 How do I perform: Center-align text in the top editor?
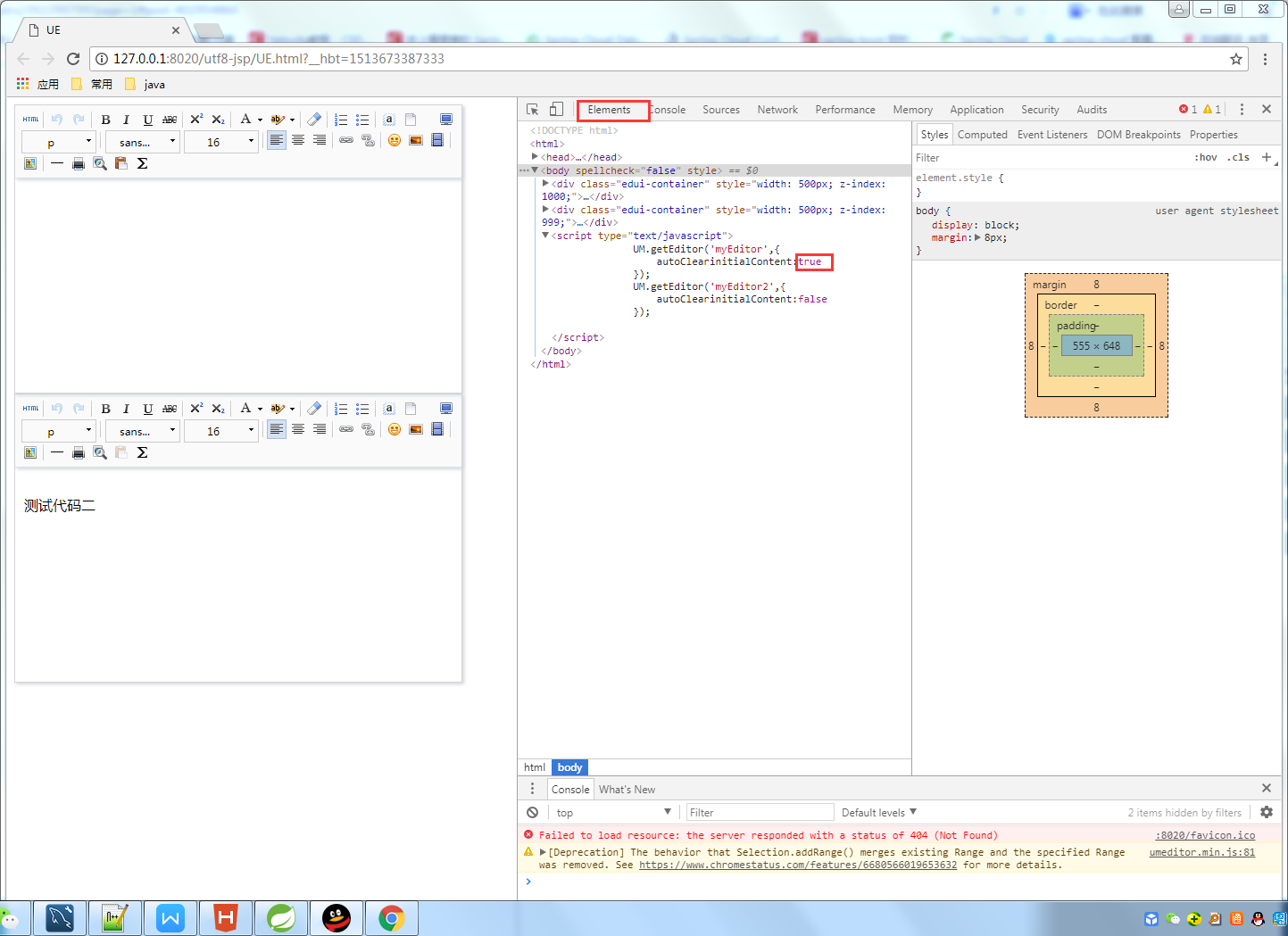[x=298, y=141]
